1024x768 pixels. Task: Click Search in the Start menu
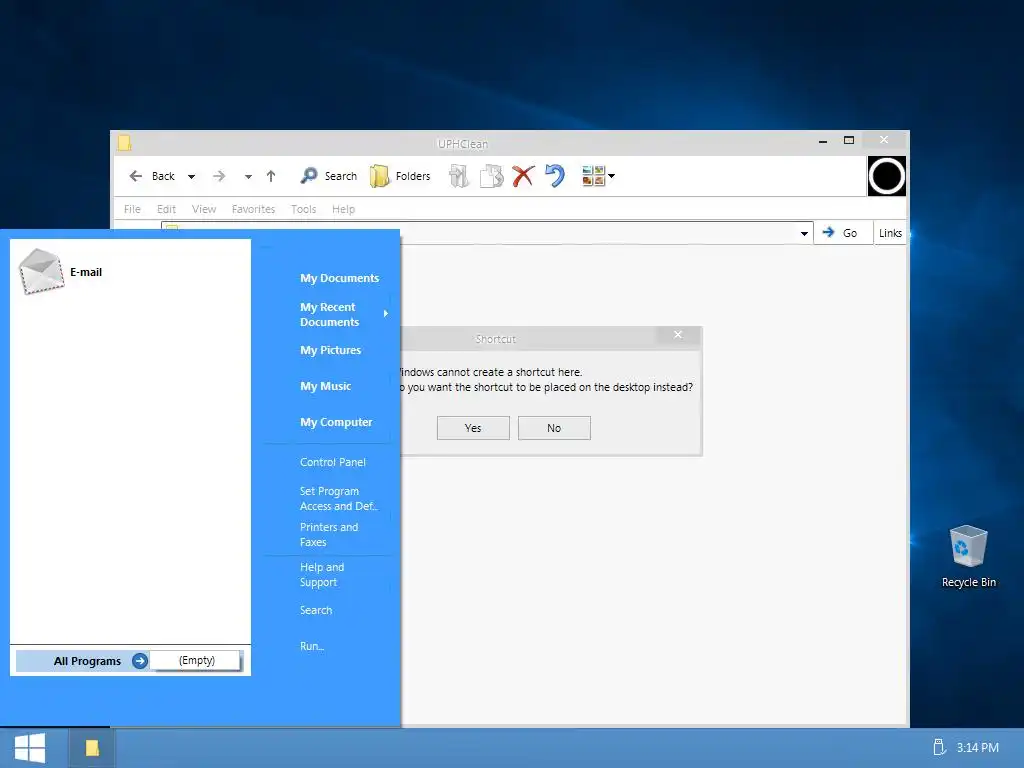coord(316,610)
